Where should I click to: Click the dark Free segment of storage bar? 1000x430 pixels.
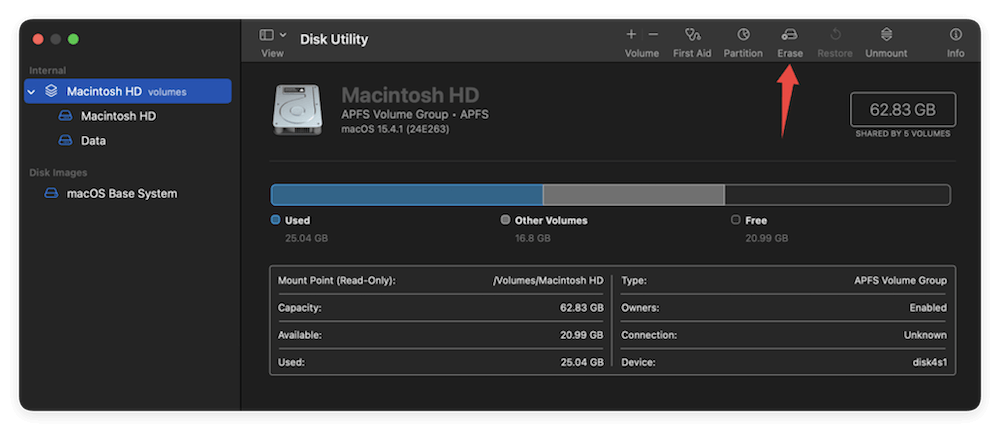[x=837, y=195]
